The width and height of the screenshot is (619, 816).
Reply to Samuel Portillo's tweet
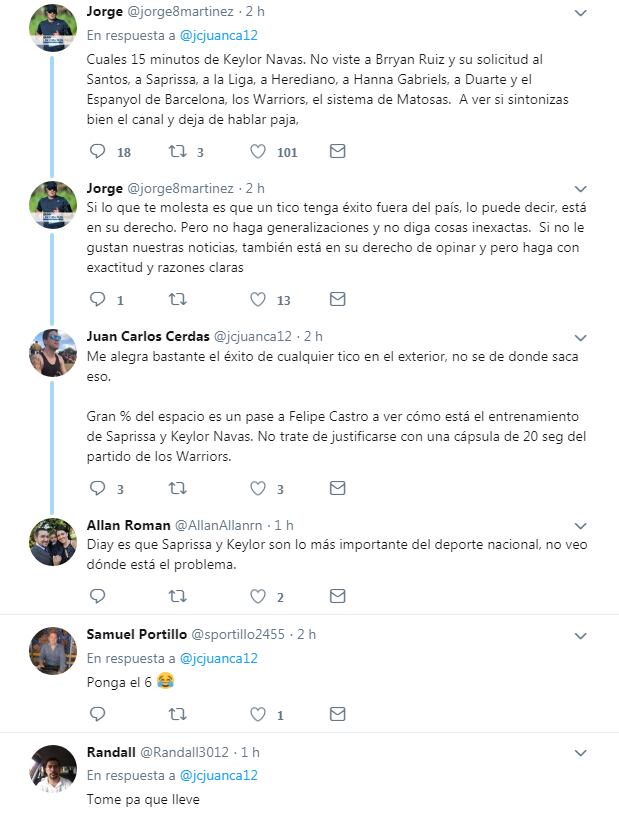[98, 714]
